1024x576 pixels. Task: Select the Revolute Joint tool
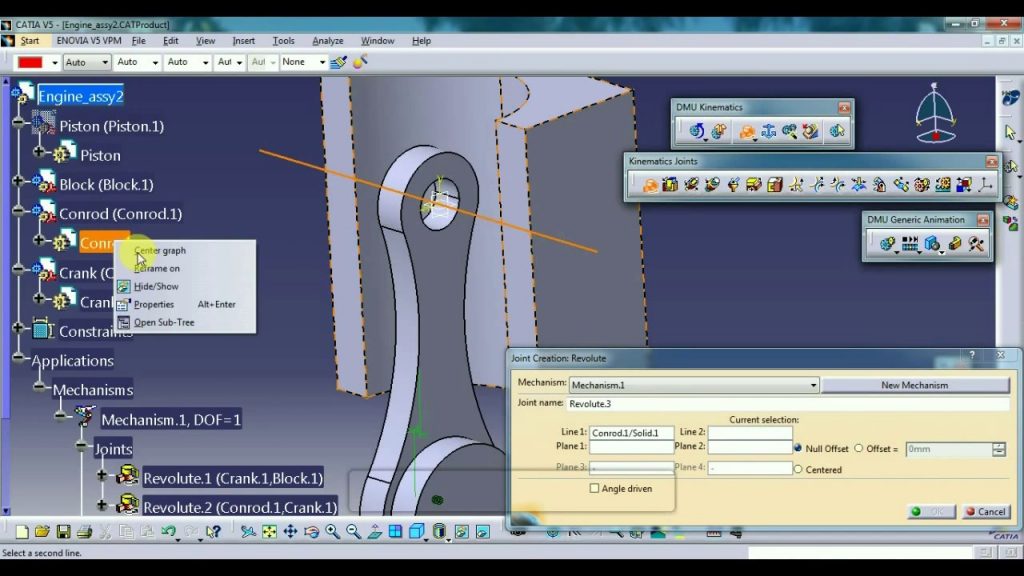650,185
